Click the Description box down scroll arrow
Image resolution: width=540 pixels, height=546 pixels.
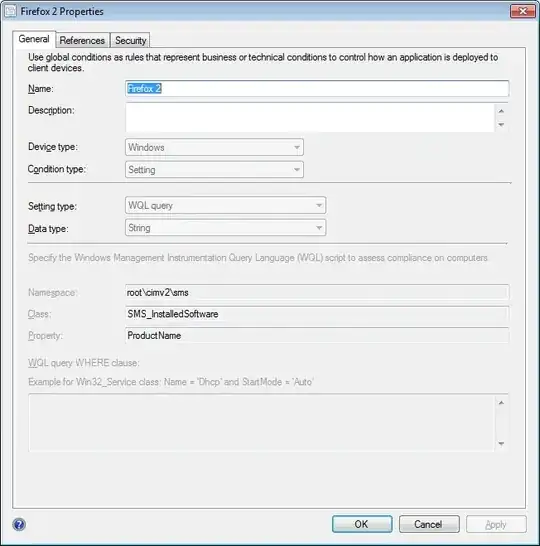501,125
